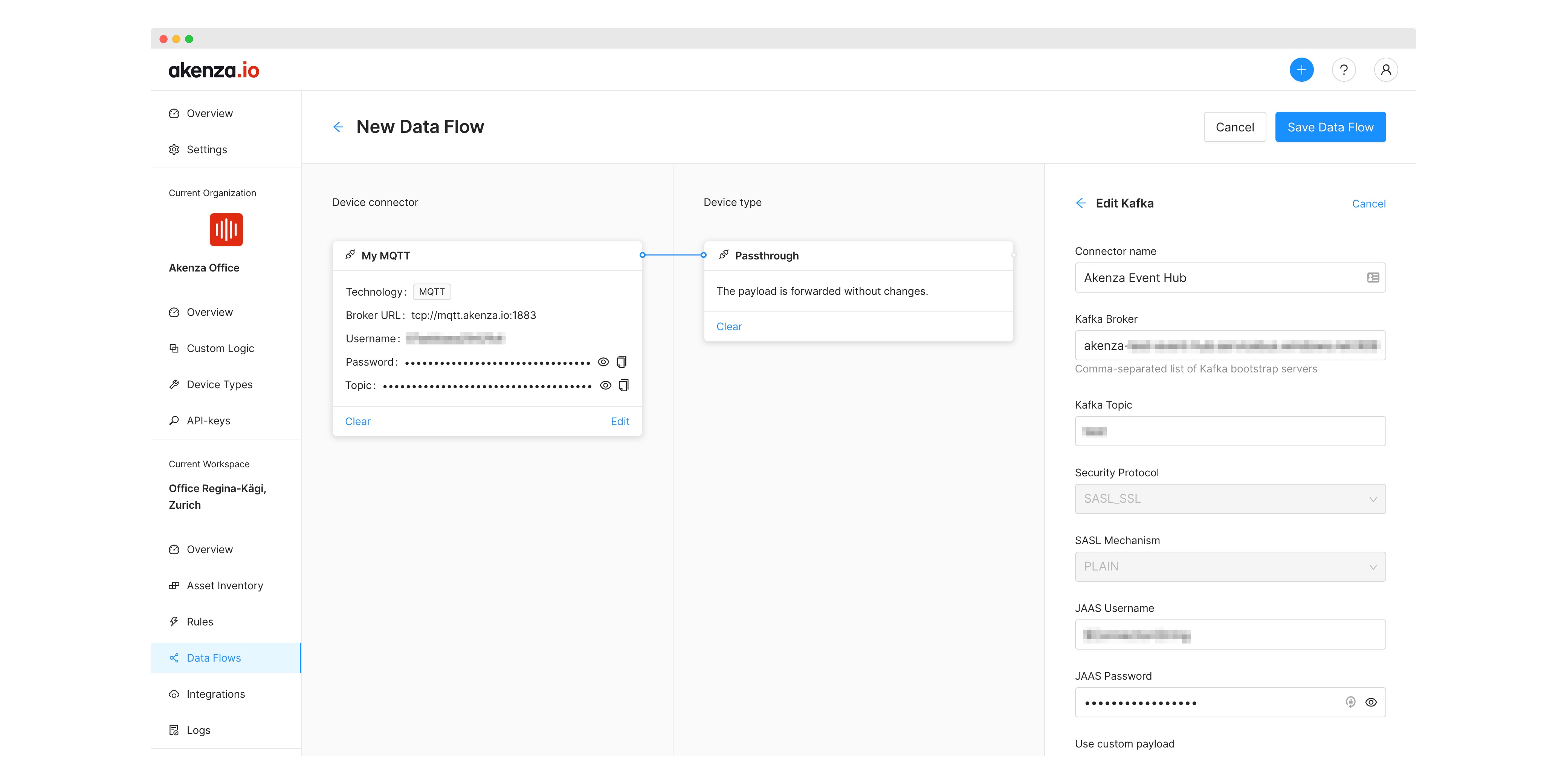Click the Akenza Office organization name
This screenshot has height=784, width=1567.
tap(204, 268)
